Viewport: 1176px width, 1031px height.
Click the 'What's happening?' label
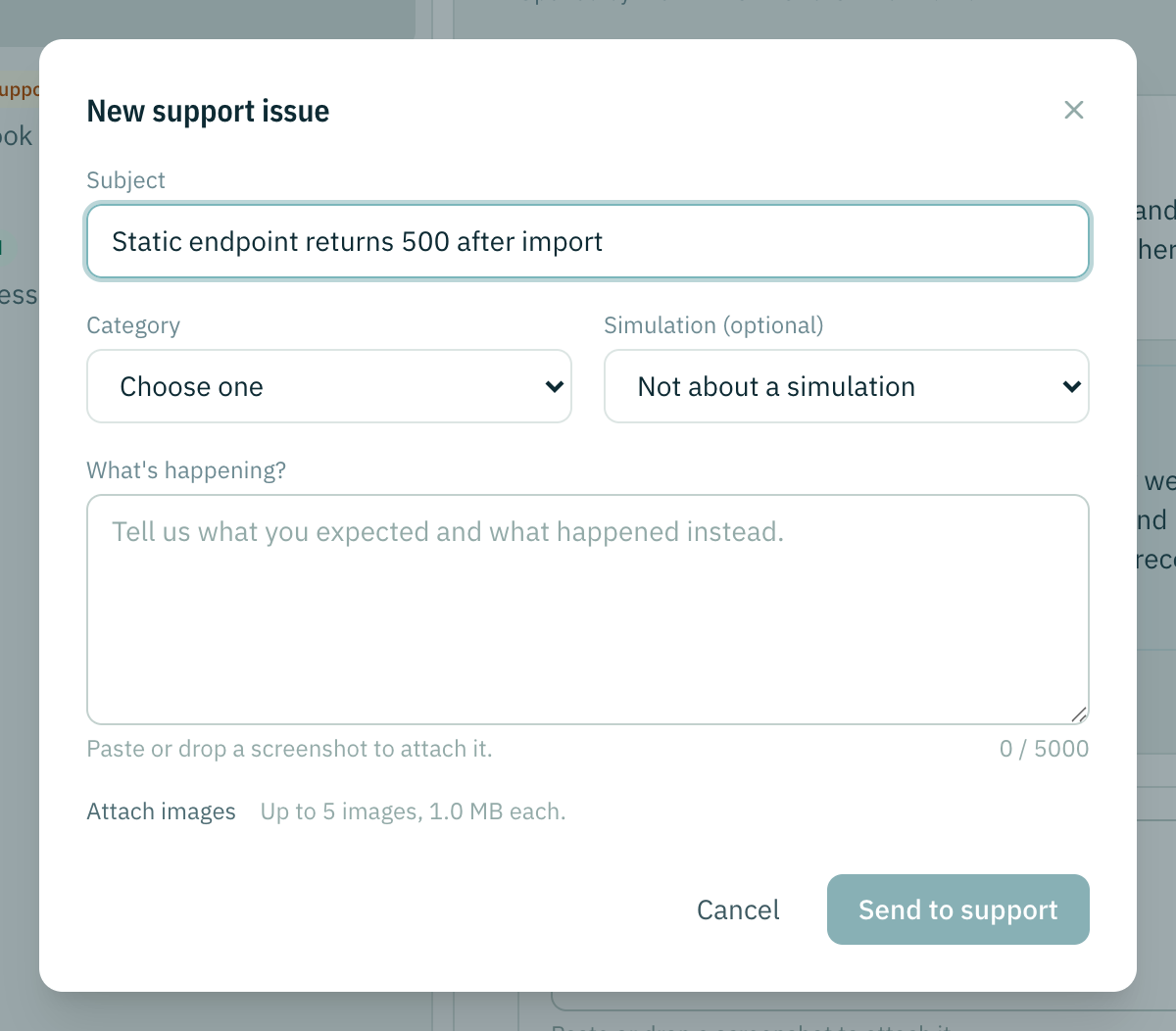click(186, 470)
